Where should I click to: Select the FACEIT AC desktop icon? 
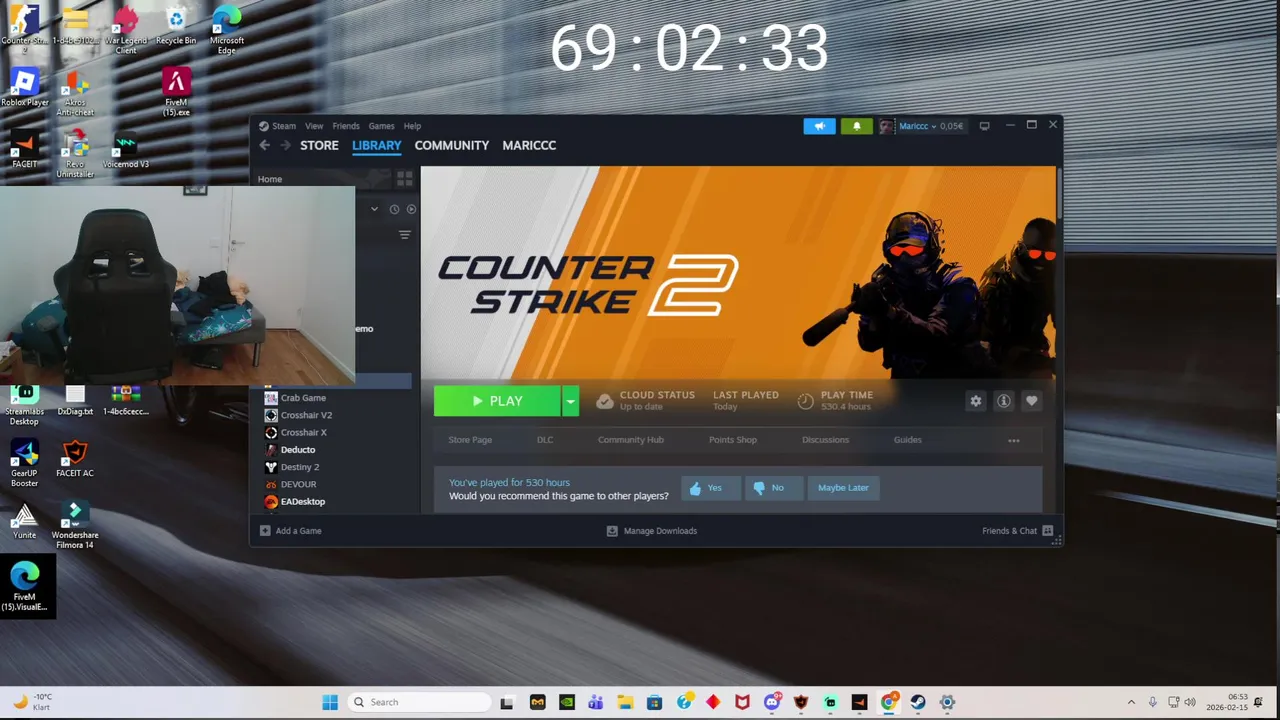(75, 460)
